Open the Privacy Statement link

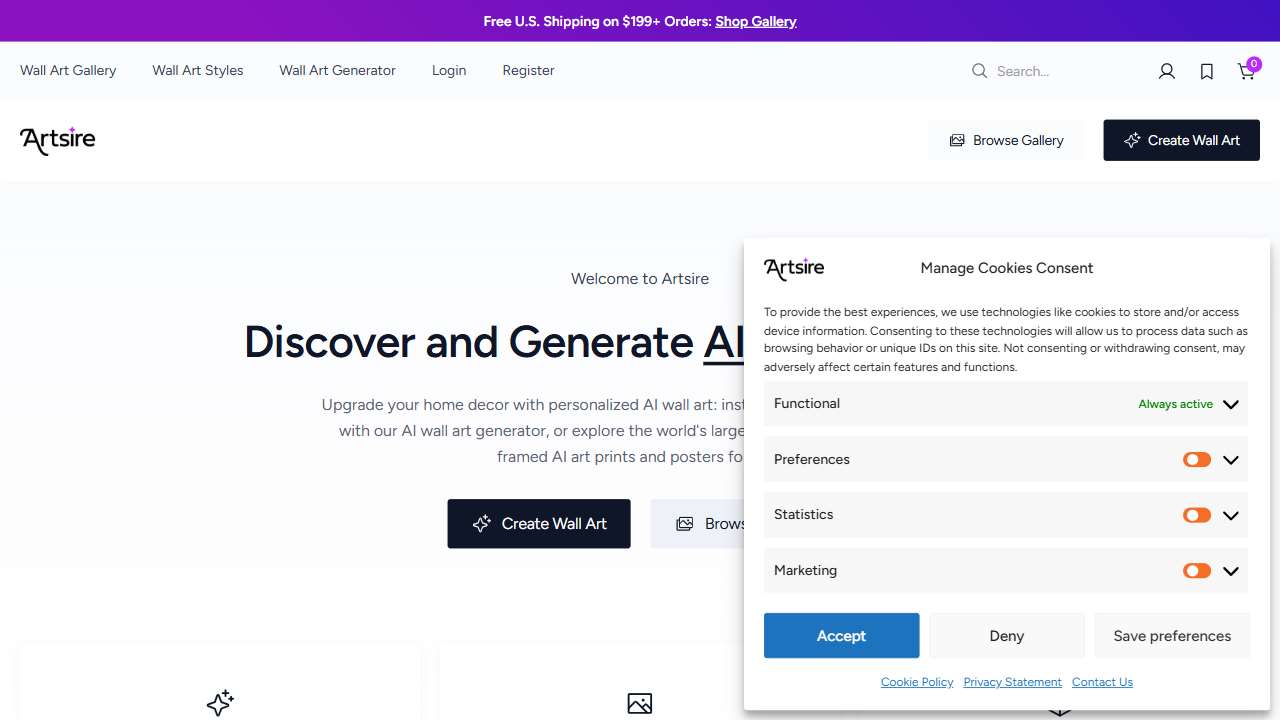click(x=1012, y=682)
